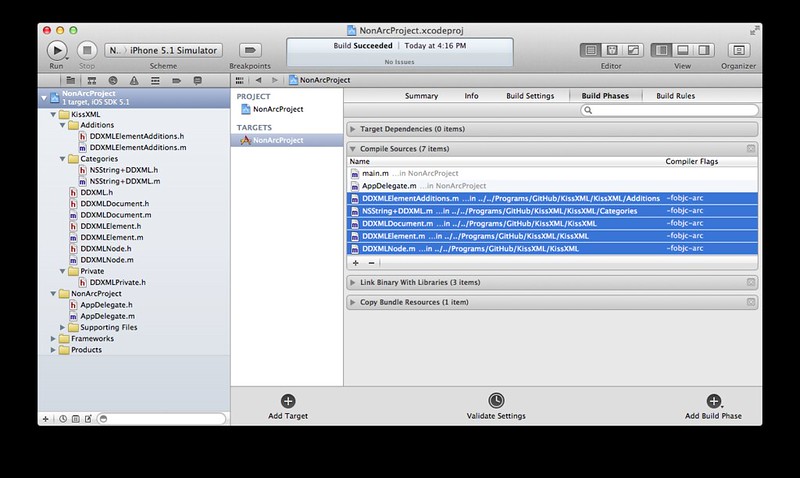Switch to the Info tab
The width and height of the screenshot is (800, 478).
pyautogui.click(x=471, y=96)
